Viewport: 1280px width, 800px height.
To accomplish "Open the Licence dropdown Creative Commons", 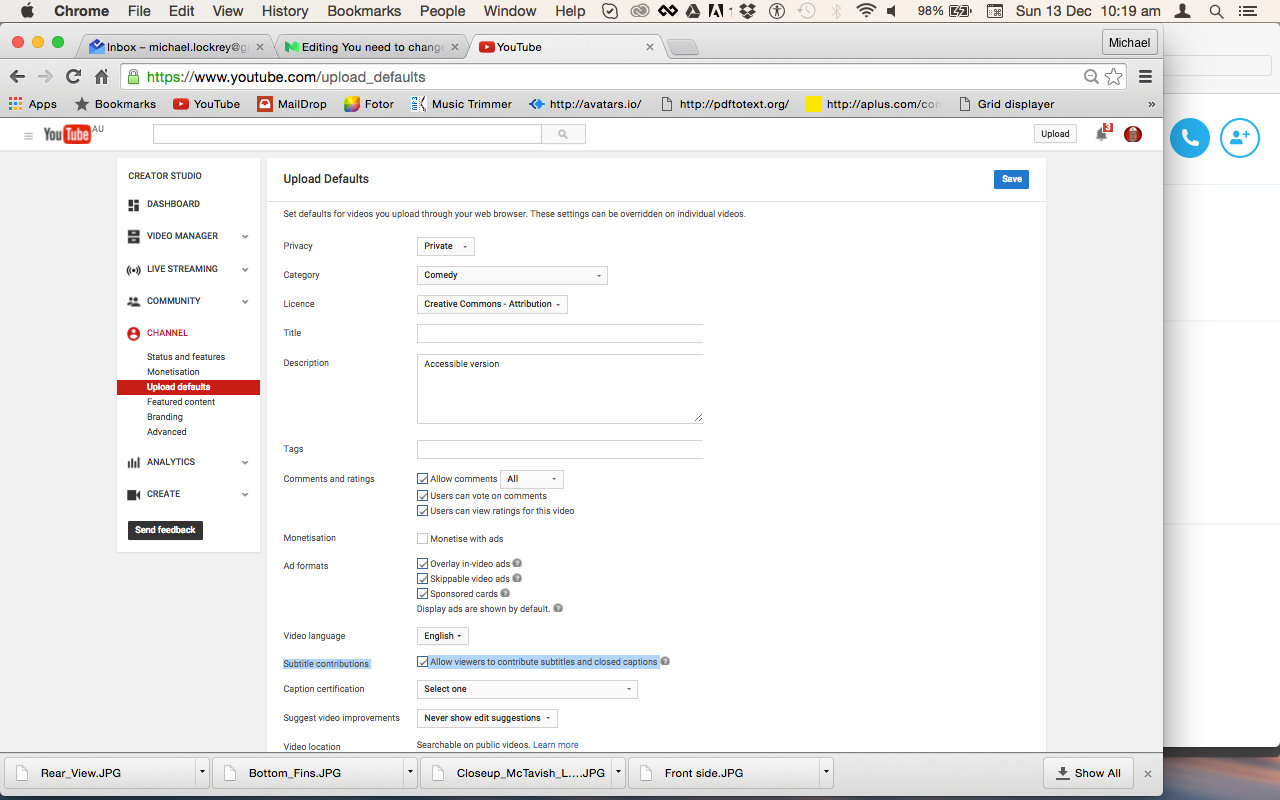I will point(492,304).
